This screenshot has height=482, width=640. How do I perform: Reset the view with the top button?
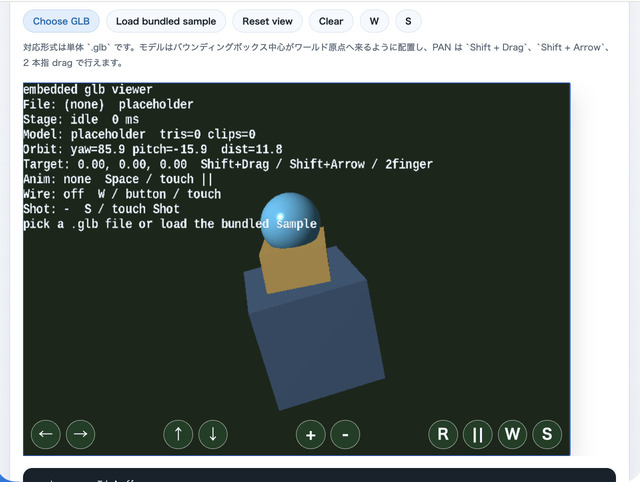coord(267,21)
